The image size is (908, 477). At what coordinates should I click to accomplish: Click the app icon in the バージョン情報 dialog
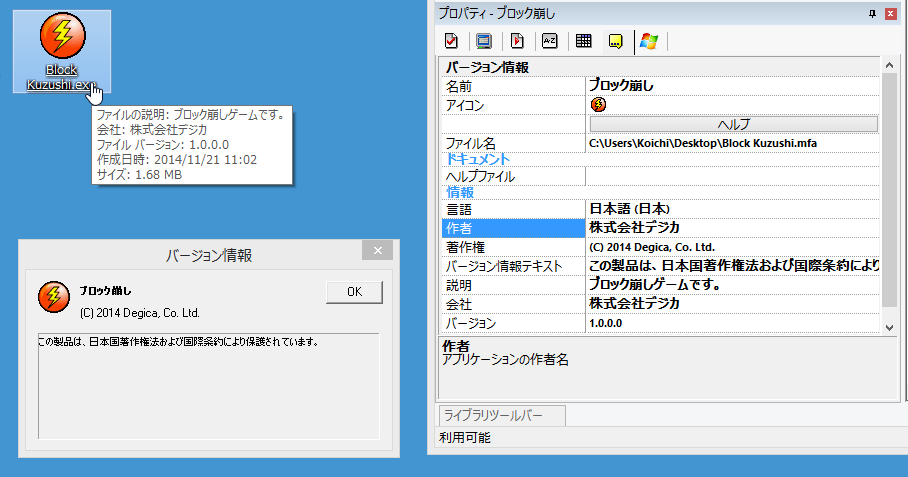(x=54, y=297)
